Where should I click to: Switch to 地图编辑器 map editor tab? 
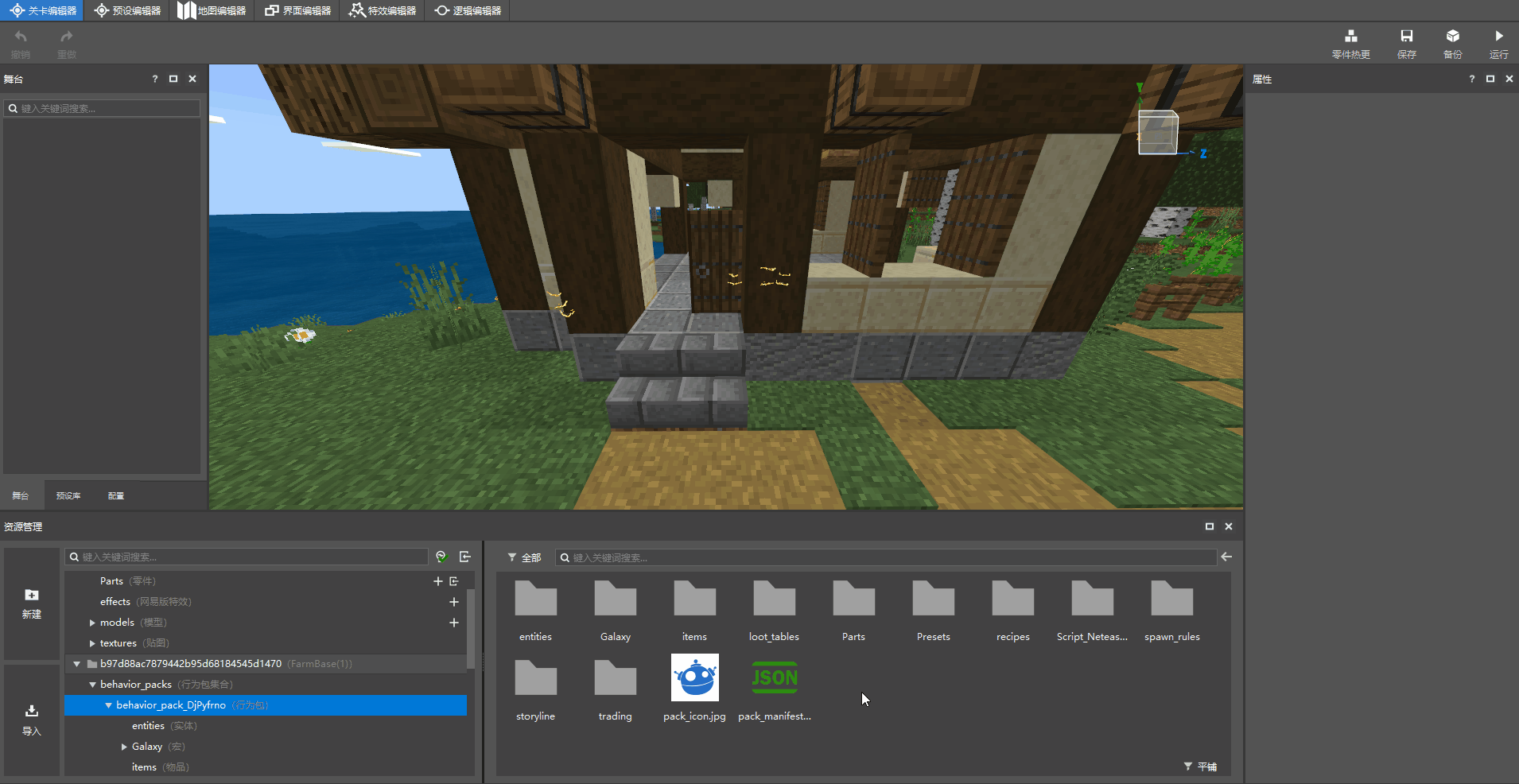point(212,10)
